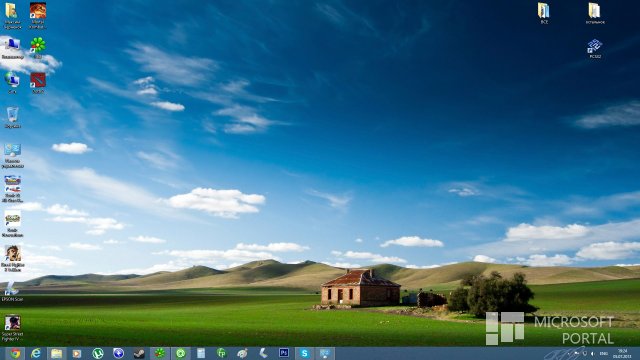The image size is (640, 360).
Task: Open Steam from the taskbar
Action: (x=139, y=353)
